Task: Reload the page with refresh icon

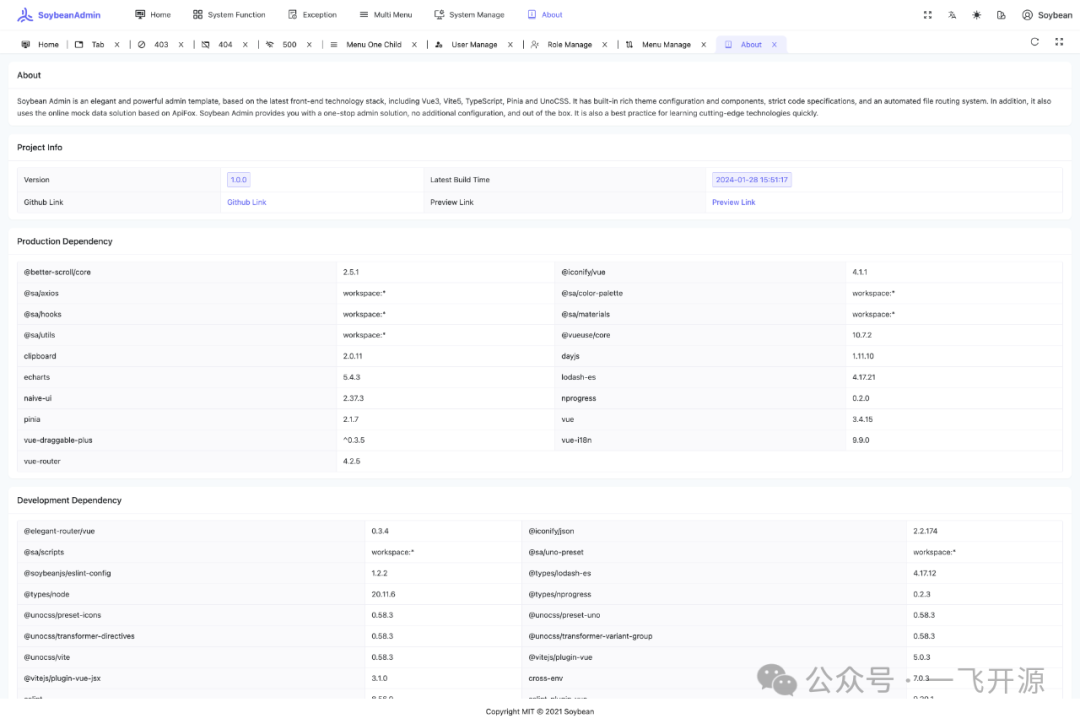Action: [x=1034, y=42]
